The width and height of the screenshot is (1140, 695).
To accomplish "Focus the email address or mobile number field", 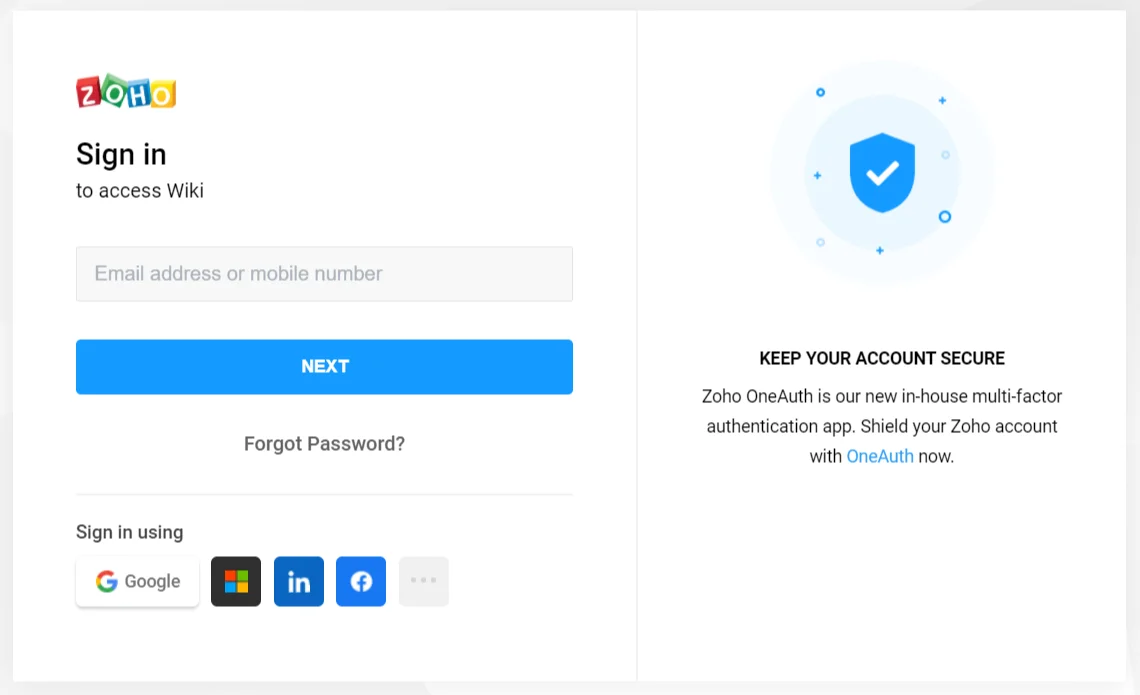I will click(x=324, y=273).
